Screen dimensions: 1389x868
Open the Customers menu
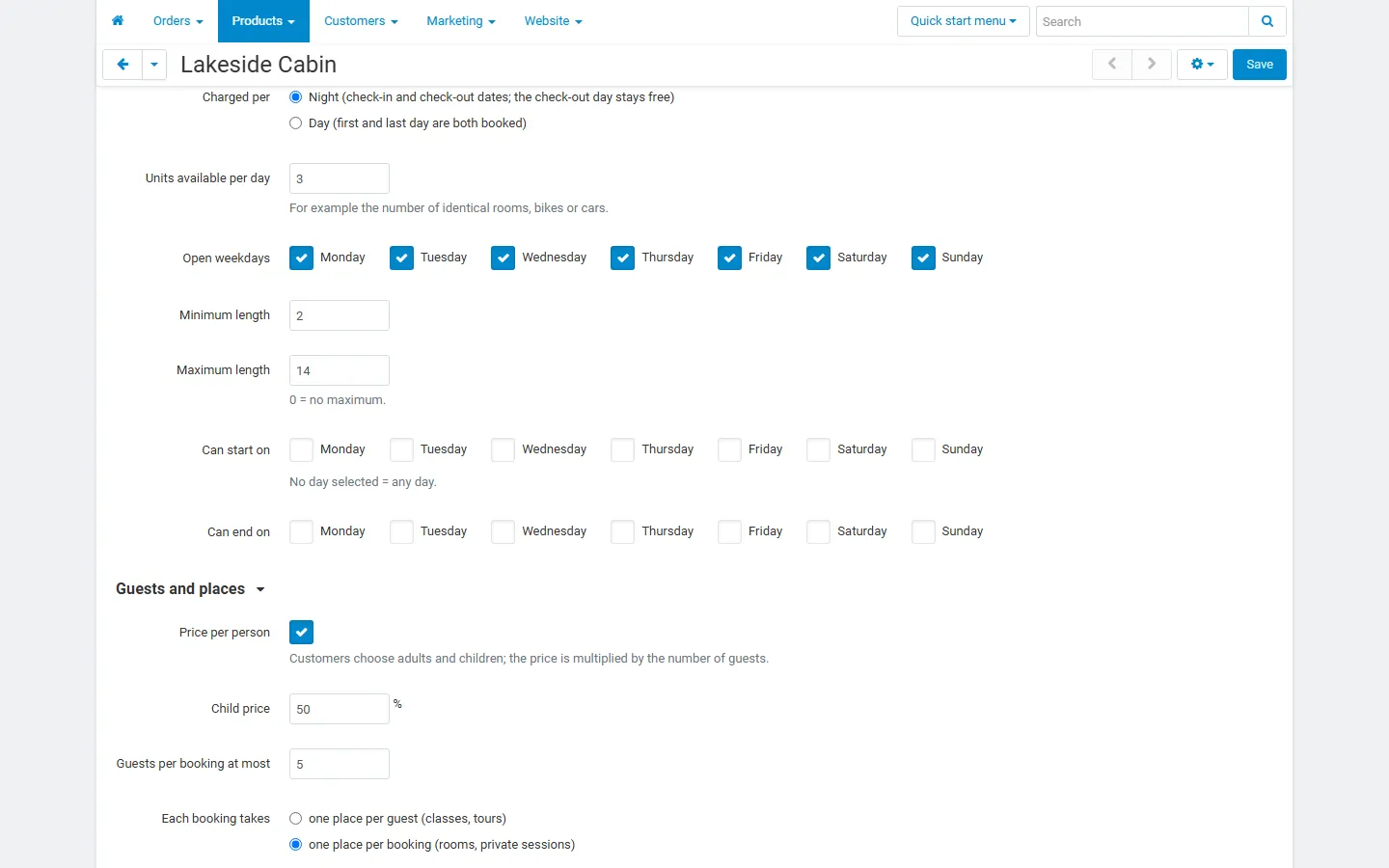click(x=361, y=21)
